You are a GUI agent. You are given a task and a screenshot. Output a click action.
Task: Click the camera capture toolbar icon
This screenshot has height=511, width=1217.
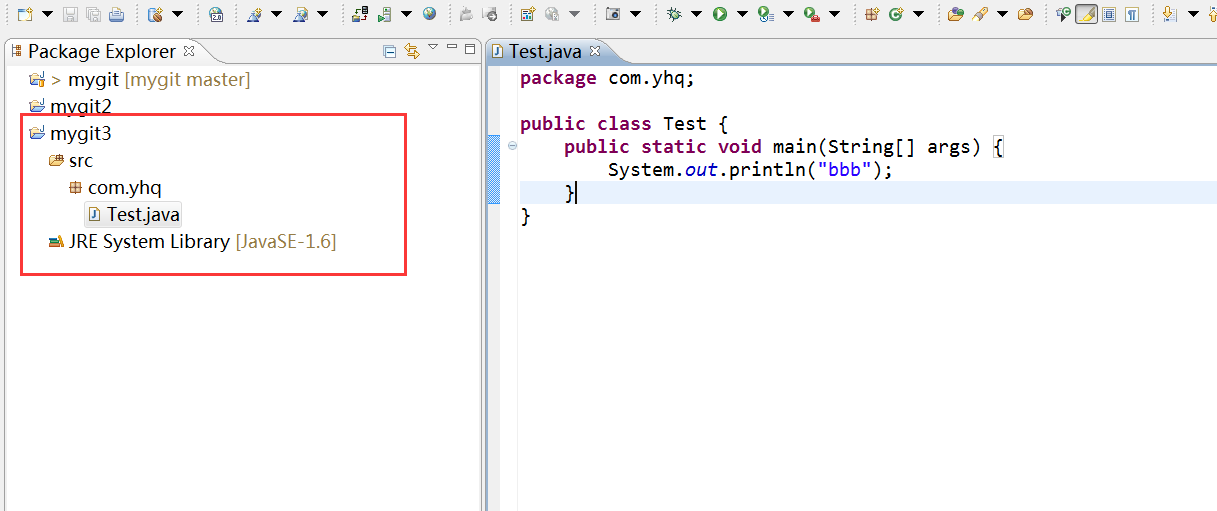(x=612, y=14)
